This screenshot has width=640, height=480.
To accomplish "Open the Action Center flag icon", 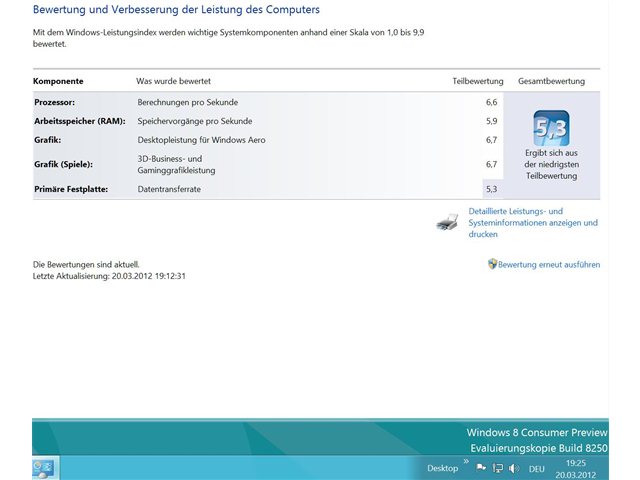I will 481,468.
